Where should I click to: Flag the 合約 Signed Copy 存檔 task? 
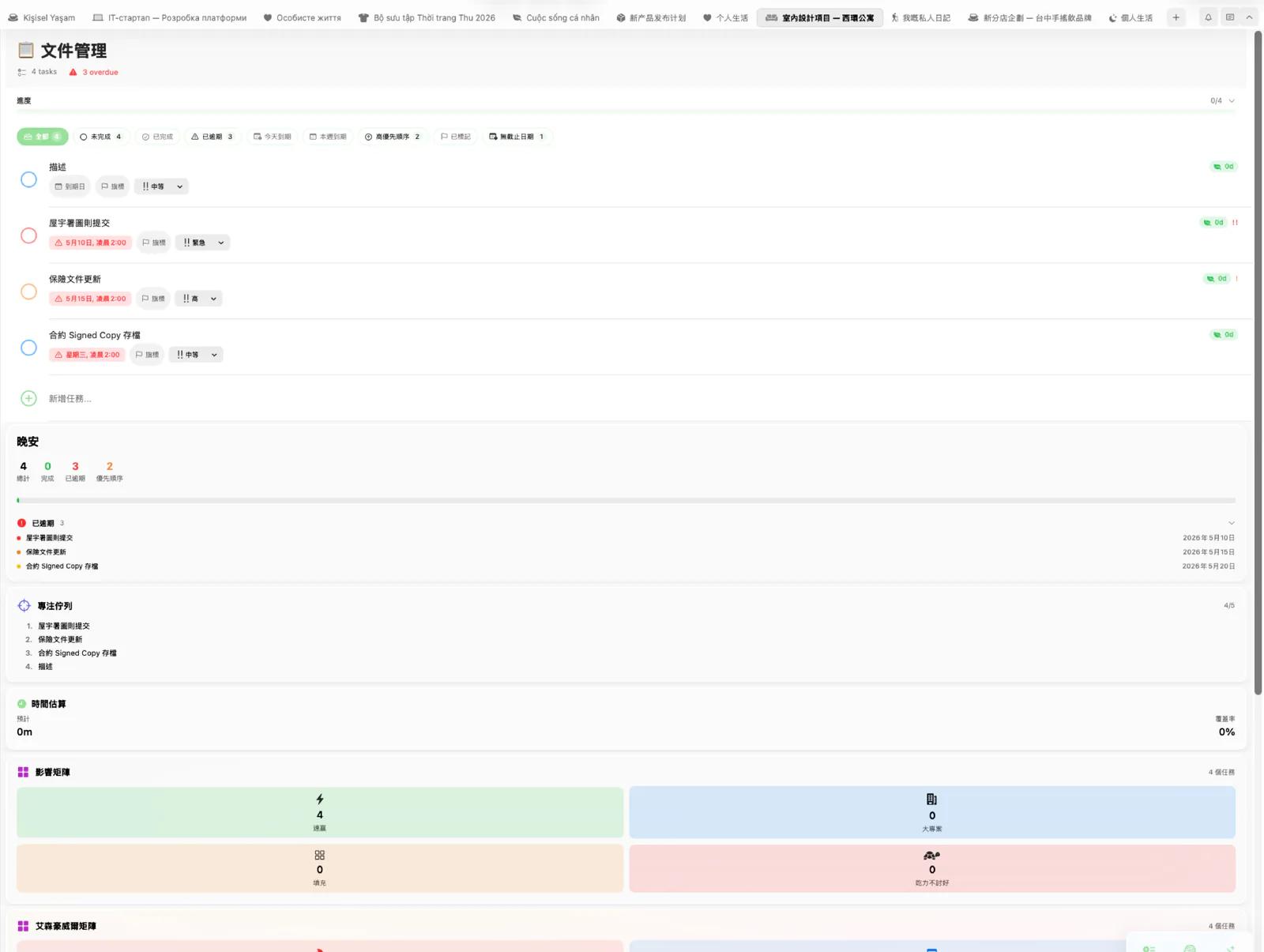coord(147,355)
